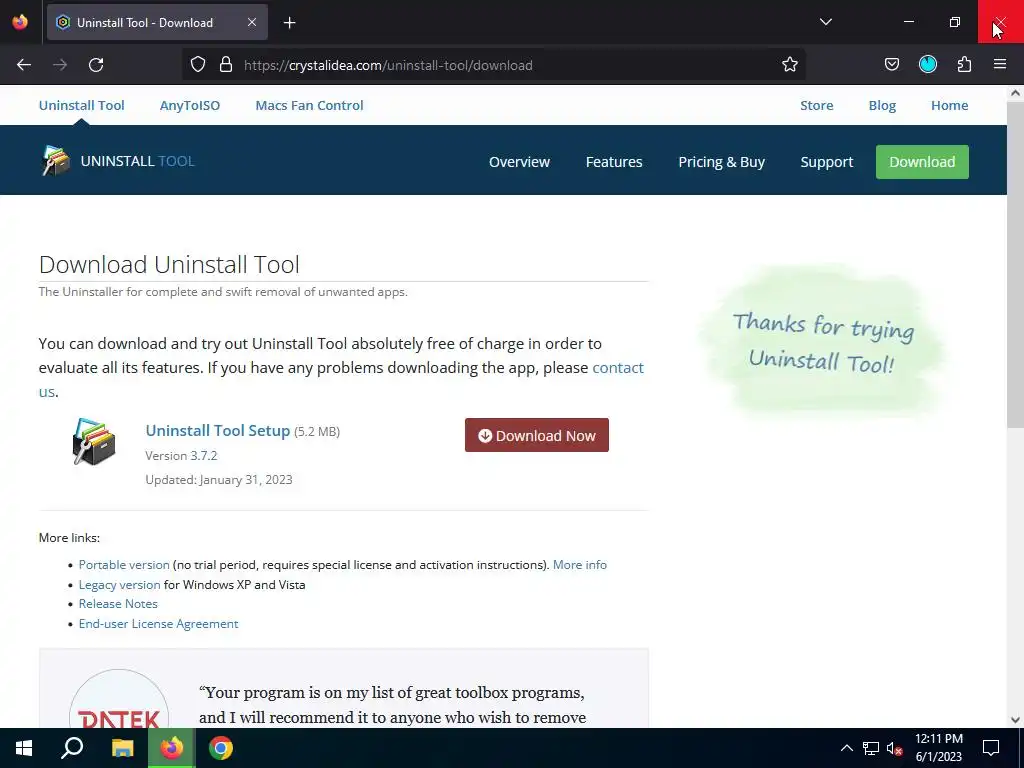Open File Explorer from taskbar
This screenshot has height=768, width=1024.
[122, 748]
